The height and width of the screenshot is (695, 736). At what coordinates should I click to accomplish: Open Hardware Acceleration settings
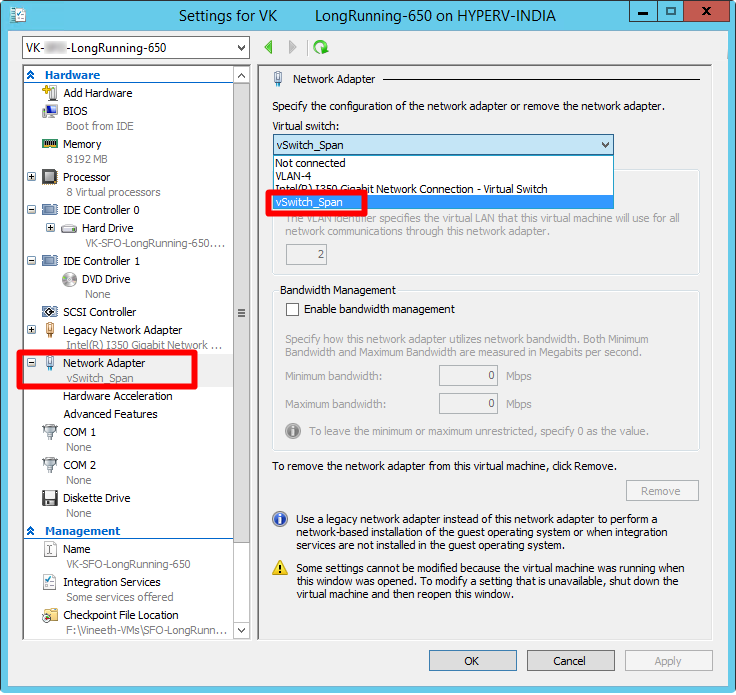pos(117,396)
